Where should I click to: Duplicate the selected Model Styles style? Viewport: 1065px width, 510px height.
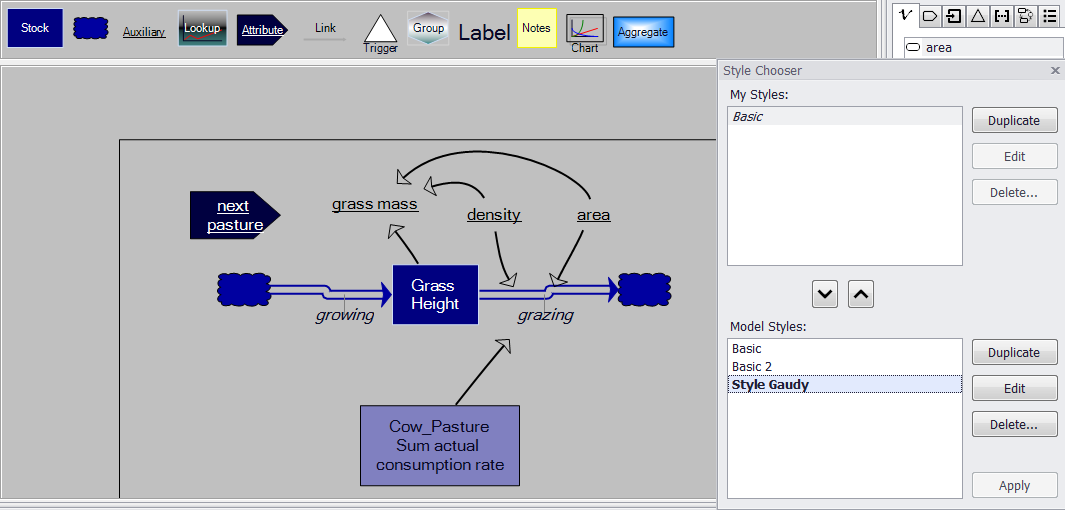1014,352
